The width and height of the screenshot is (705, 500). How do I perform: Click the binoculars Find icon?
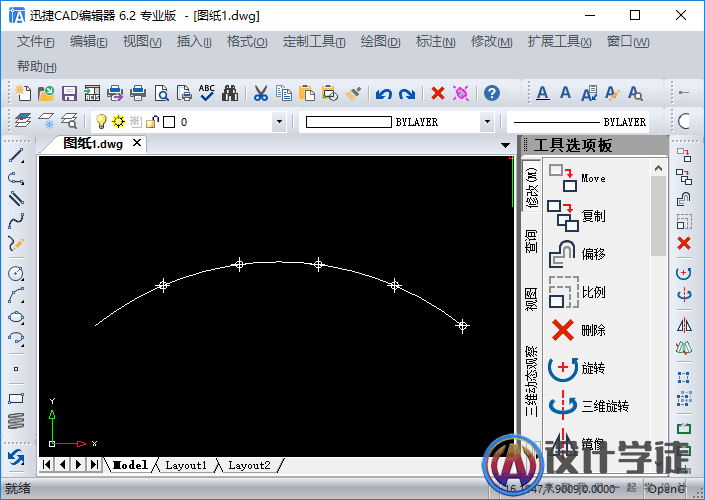point(230,93)
